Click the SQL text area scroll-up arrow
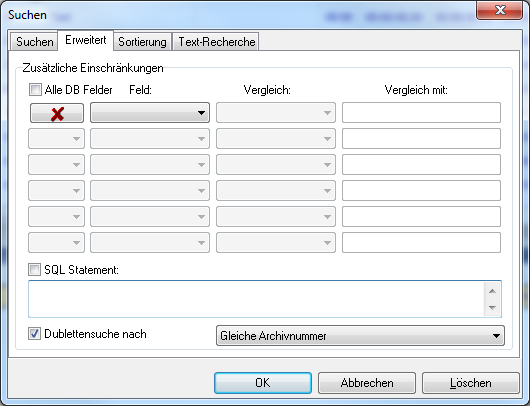The width and height of the screenshot is (530, 406). click(x=492, y=291)
